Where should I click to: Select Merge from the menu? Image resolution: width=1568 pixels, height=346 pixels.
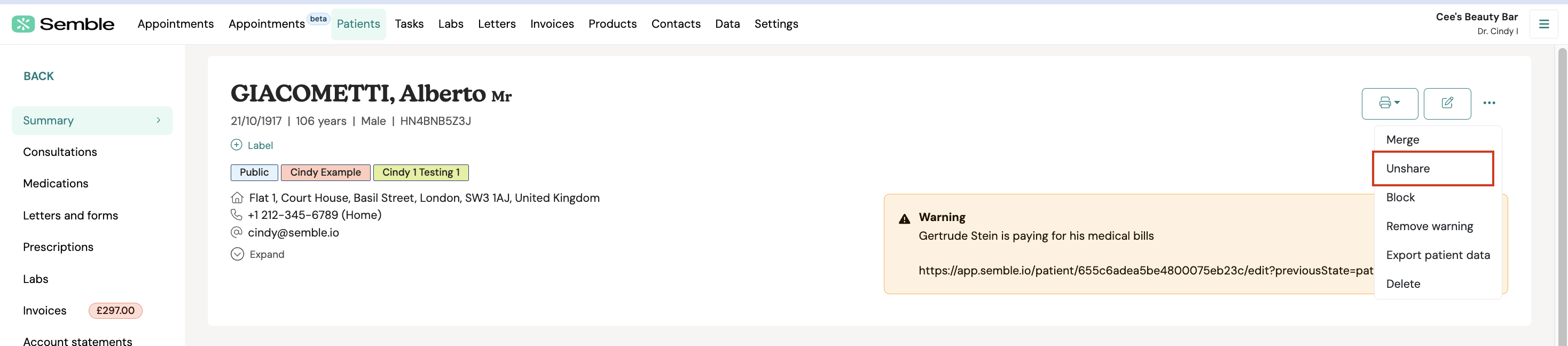[1402, 140]
